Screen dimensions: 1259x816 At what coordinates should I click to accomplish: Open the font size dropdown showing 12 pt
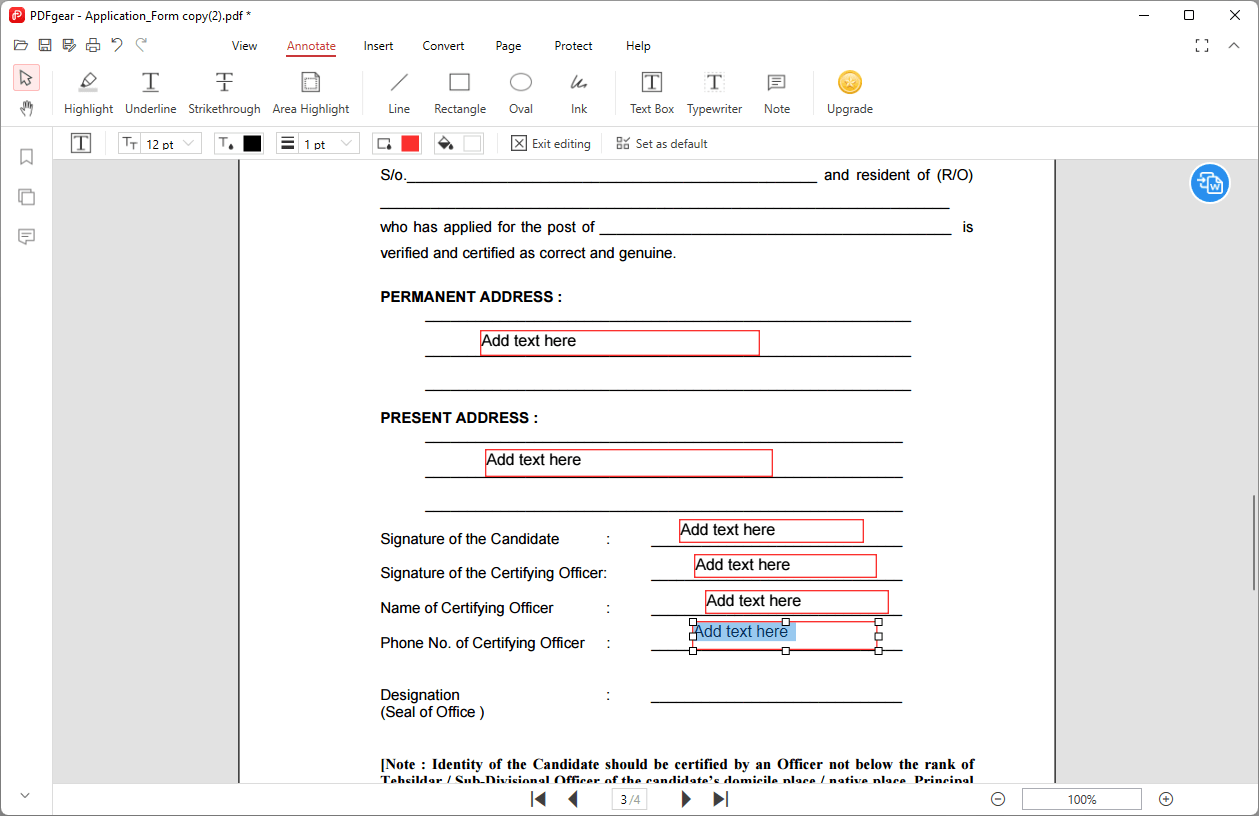coord(189,143)
